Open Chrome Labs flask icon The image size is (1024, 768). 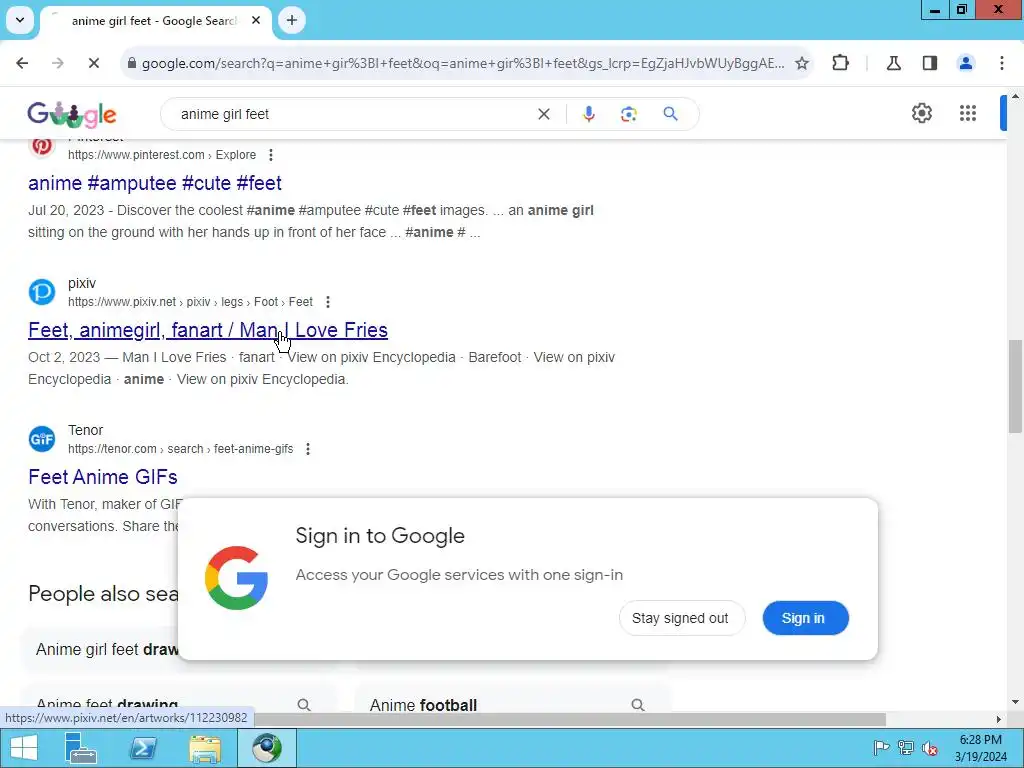point(893,63)
